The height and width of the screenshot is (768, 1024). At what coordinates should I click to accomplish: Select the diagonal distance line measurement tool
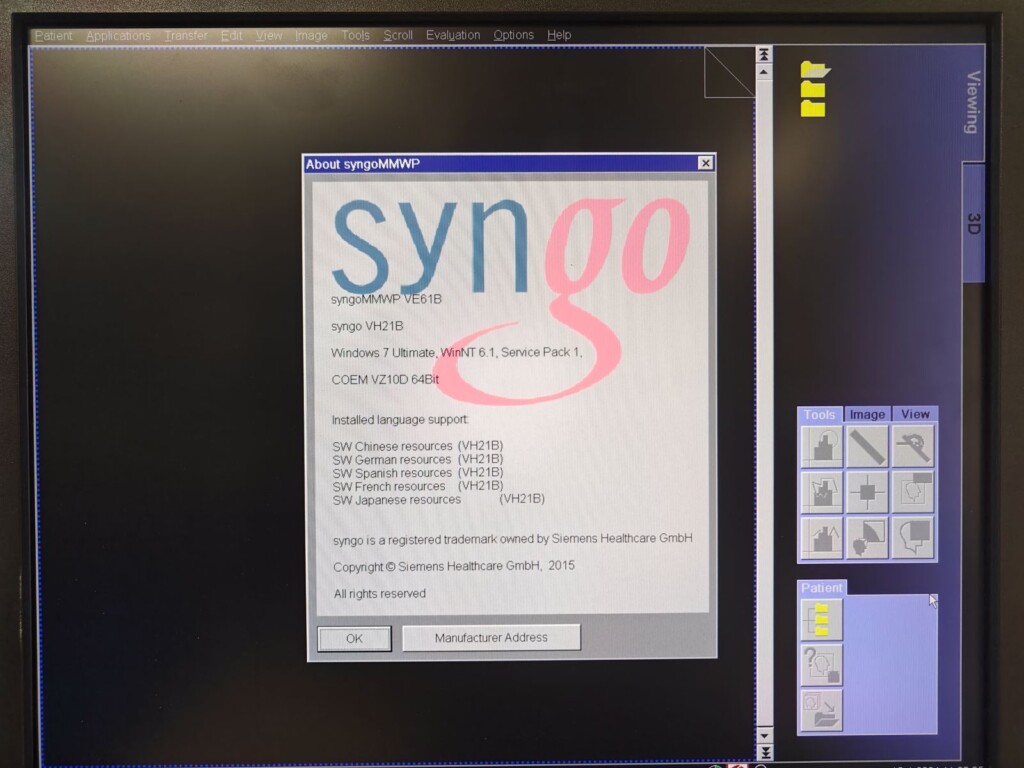(x=867, y=446)
